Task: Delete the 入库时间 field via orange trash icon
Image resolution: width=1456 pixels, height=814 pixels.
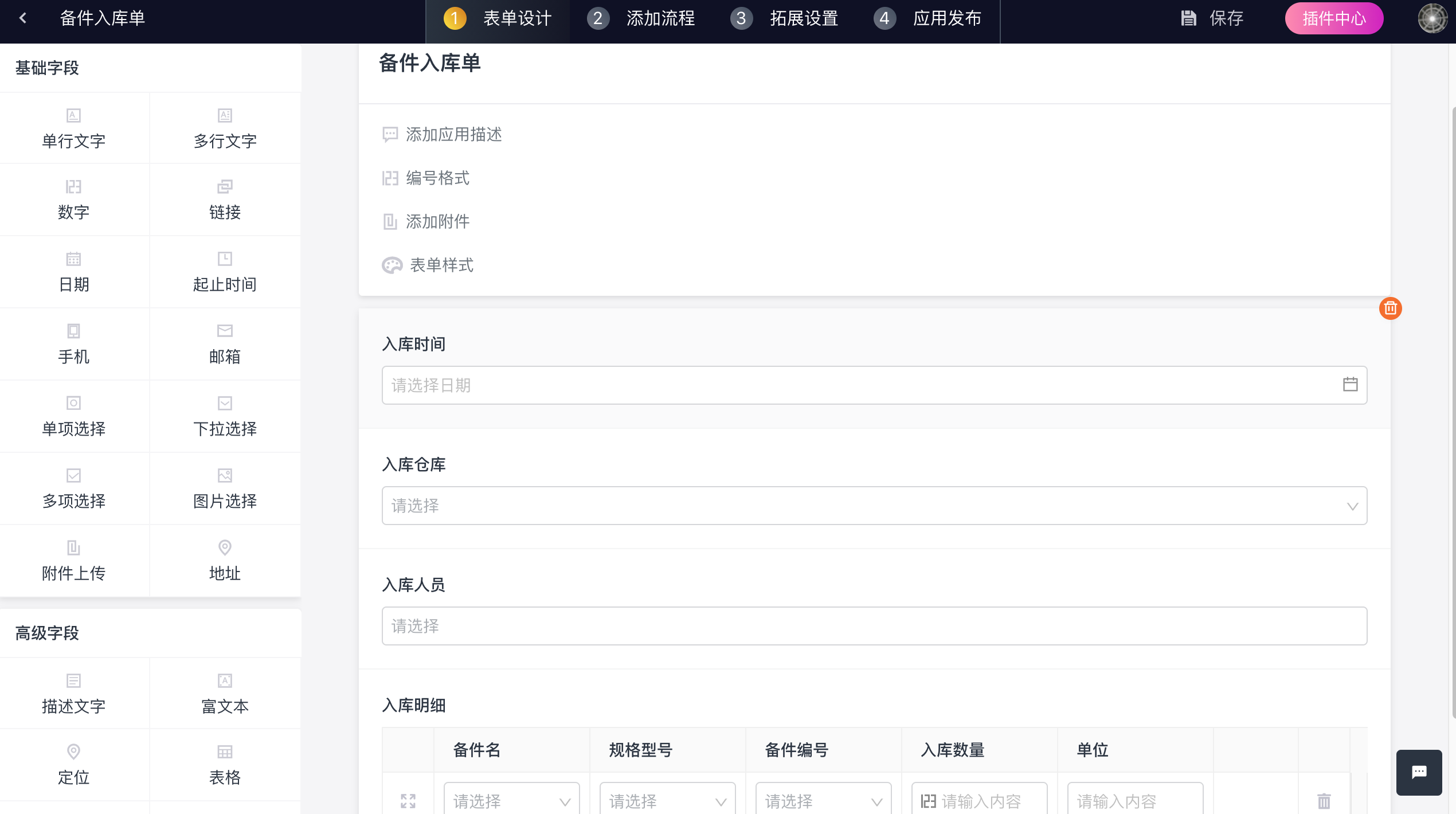Action: pyautogui.click(x=1390, y=308)
